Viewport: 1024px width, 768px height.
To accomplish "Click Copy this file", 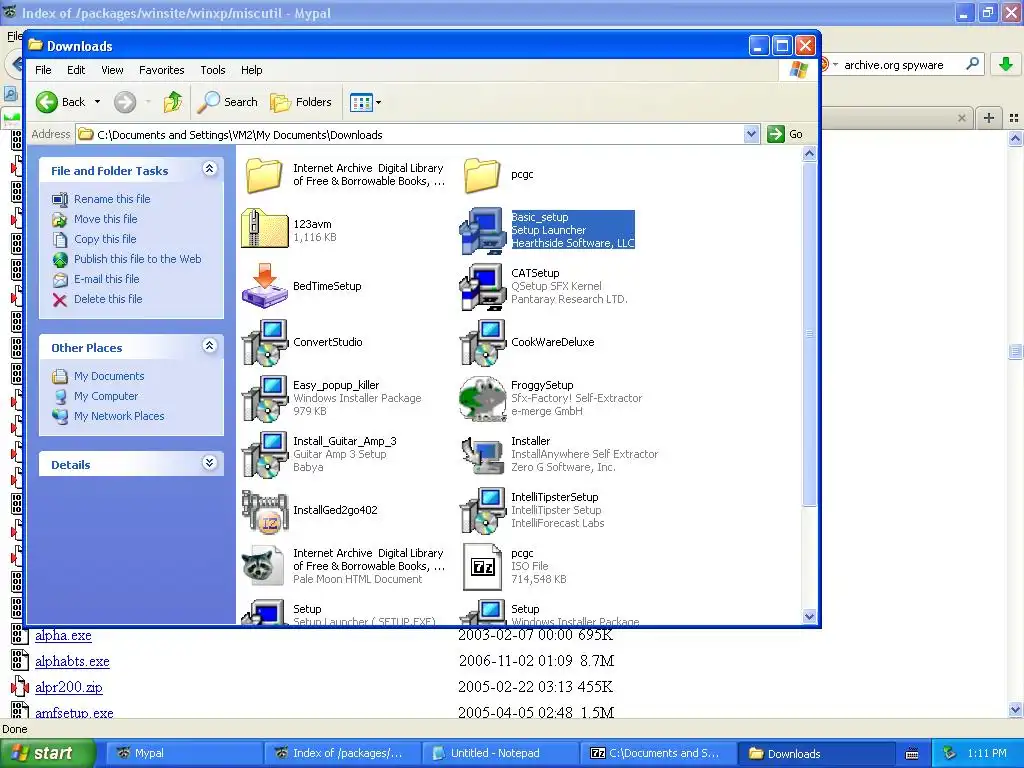I will (x=104, y=239).
